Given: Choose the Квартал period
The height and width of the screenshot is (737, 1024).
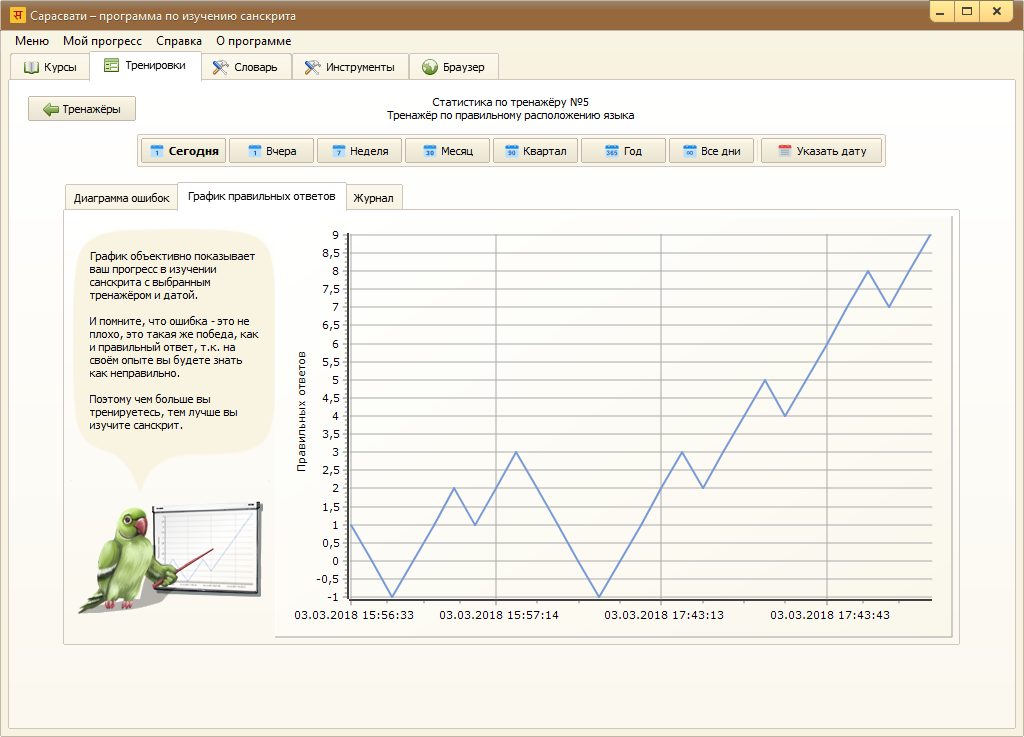Looking at the screenshot, I should coord(535,151).
